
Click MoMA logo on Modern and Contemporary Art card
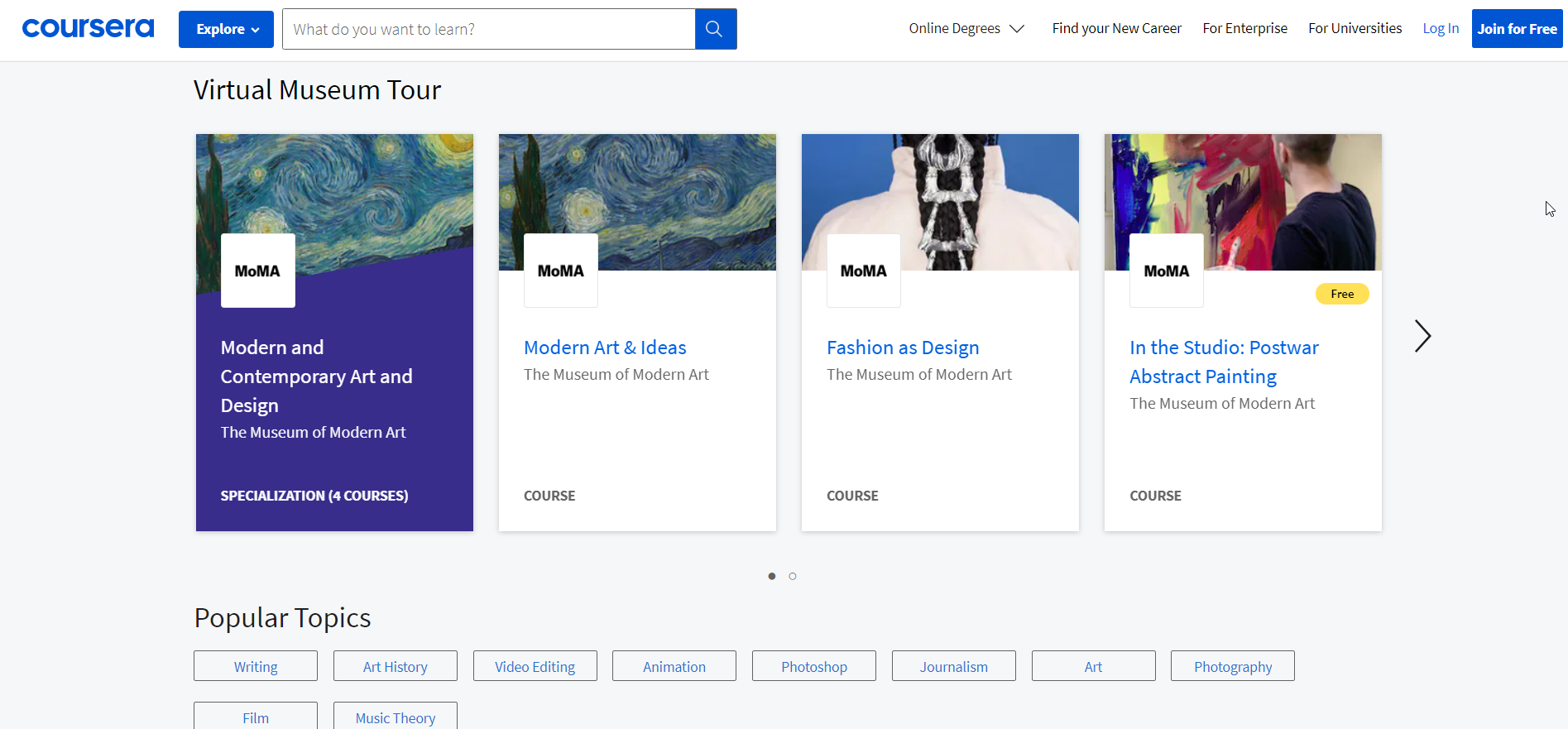[x=258, y=271]
